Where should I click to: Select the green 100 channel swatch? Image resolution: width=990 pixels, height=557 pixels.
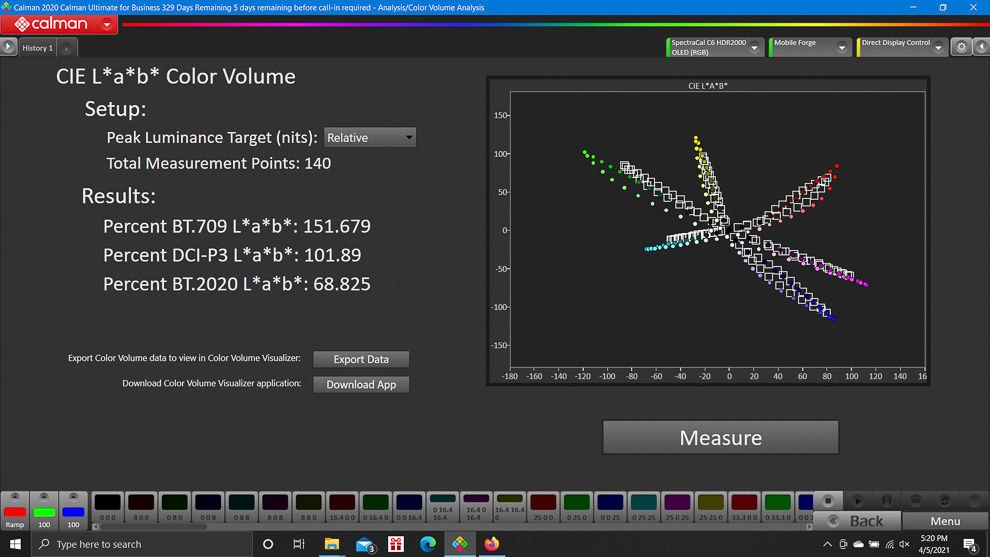coord(44,512)
